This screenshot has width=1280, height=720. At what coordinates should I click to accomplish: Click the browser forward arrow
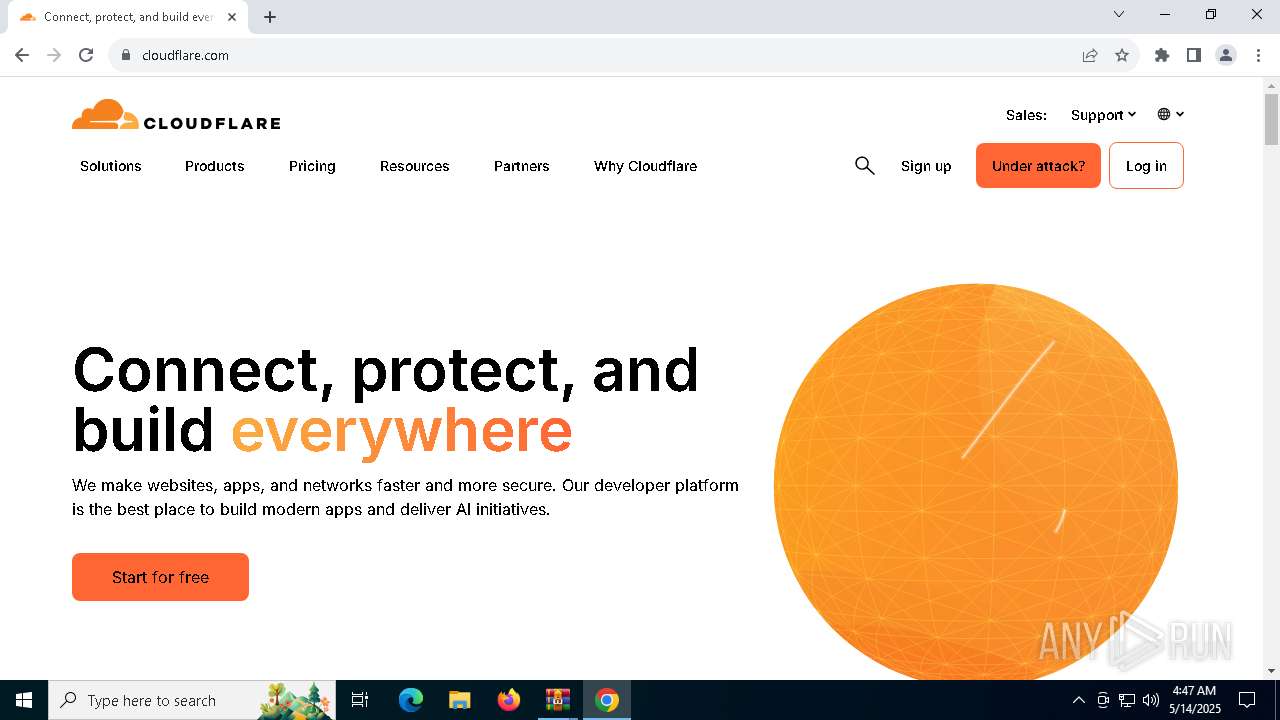(x=54, y=55)
